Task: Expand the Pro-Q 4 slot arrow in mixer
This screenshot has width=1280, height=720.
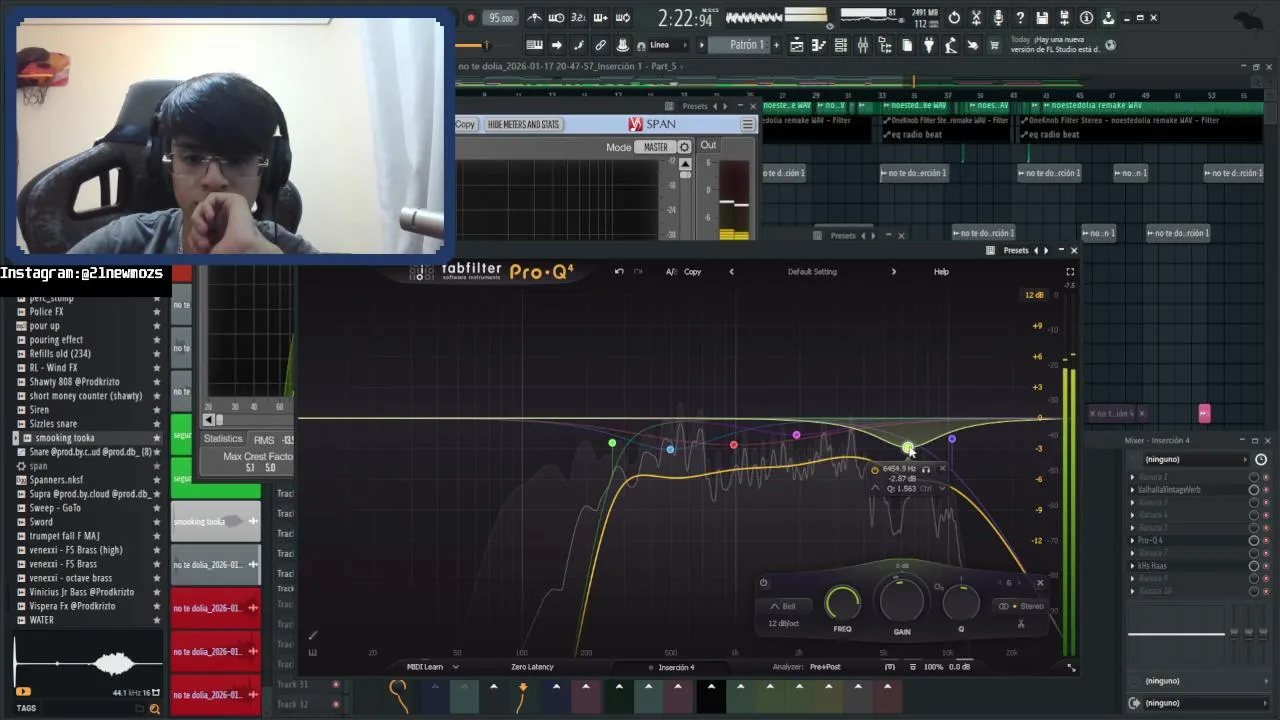Action: [1133, 540]
